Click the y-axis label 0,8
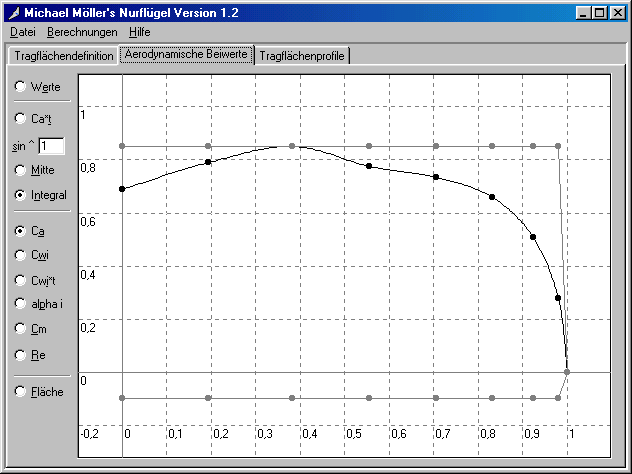This screenshot has width=632, height=474. (88, 168)
